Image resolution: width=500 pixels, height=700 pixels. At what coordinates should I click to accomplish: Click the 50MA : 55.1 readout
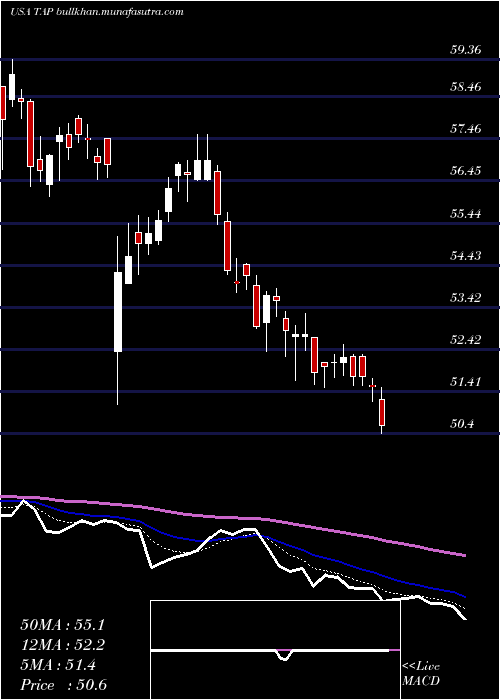coord(64,625)
